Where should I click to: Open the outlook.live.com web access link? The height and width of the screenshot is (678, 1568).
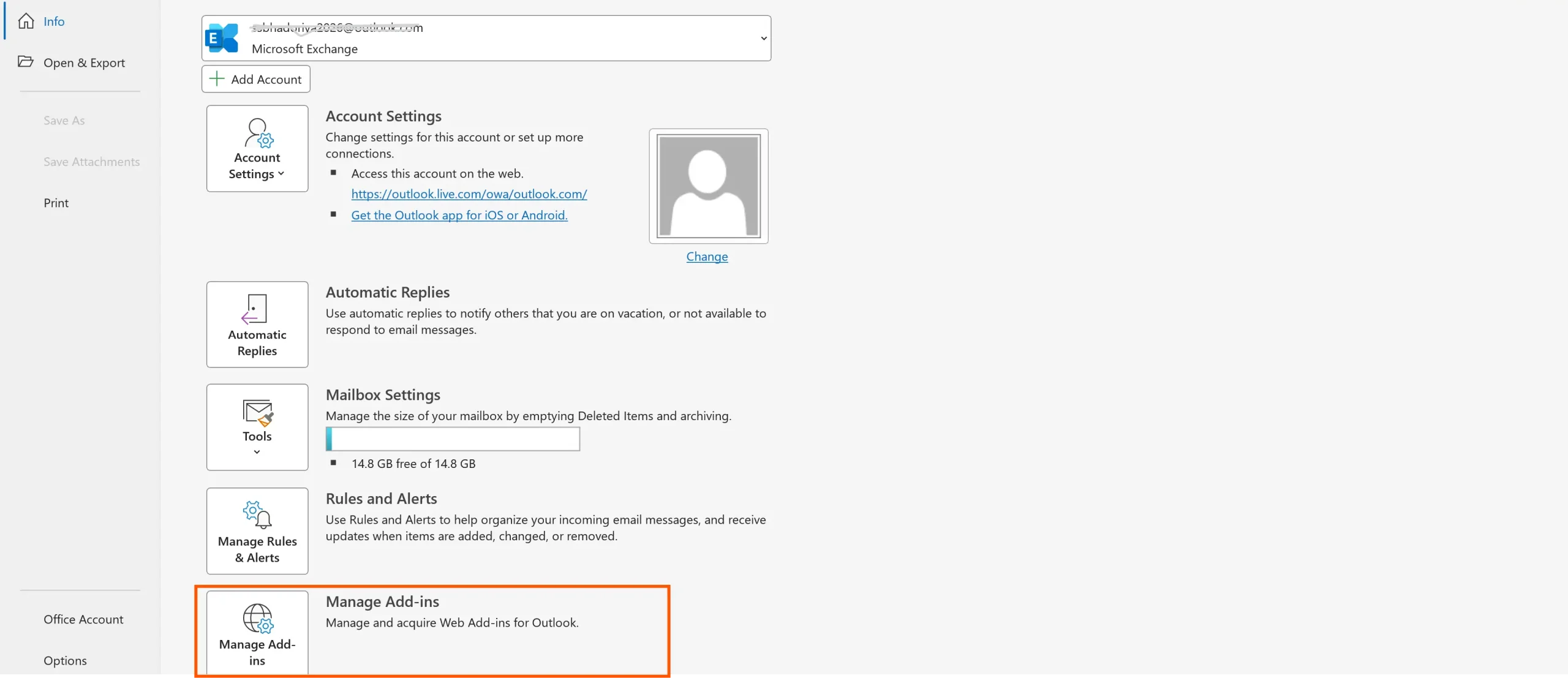[469, 194]
